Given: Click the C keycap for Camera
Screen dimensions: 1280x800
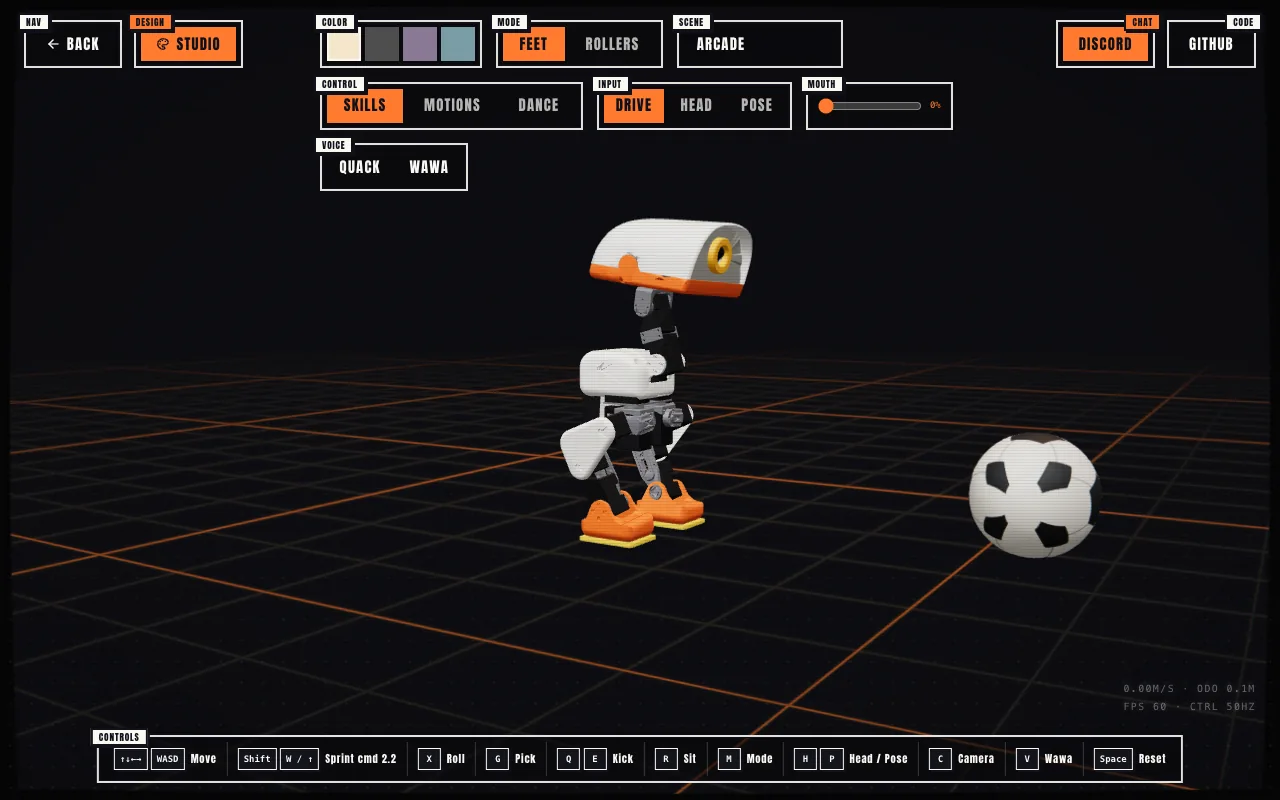Looking at the screenshot, I should 940,759.
